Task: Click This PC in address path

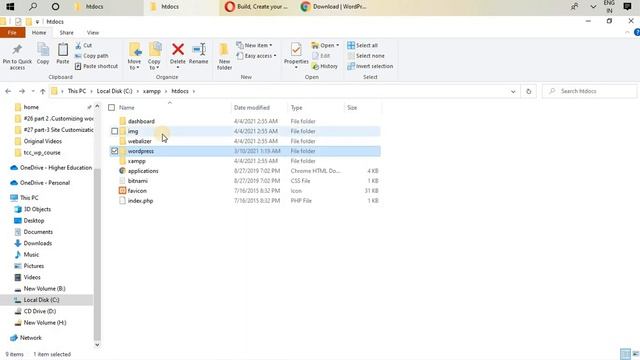Action: tap(77, 91)
